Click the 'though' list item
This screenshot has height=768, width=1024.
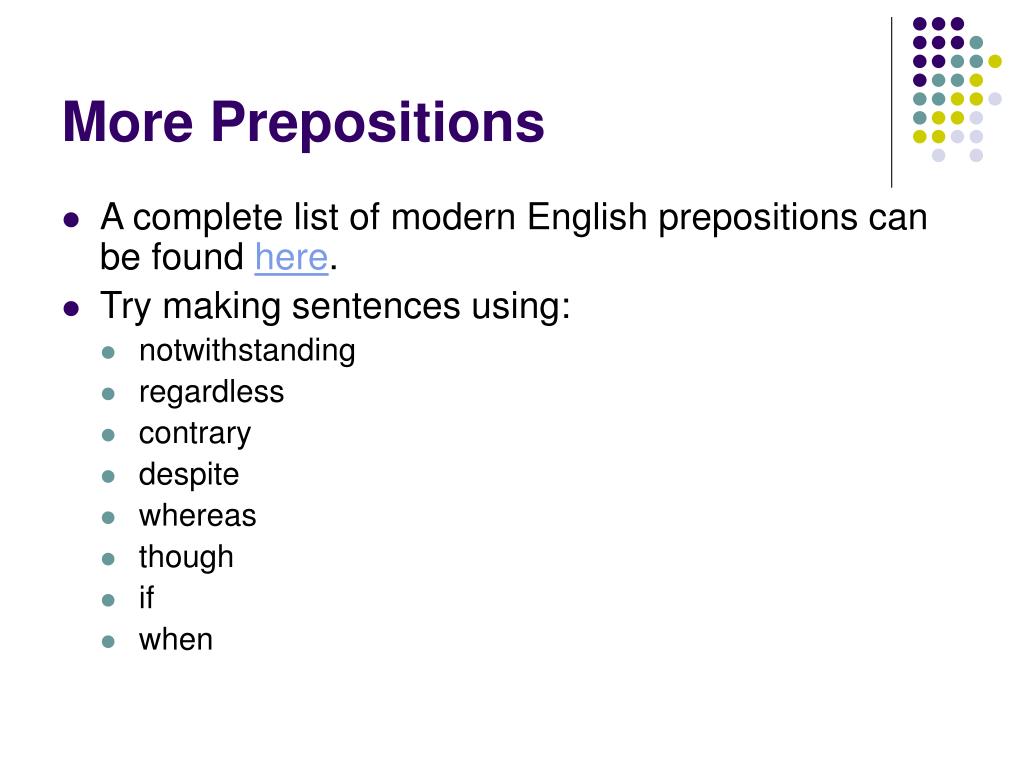[x=186, y=558]
